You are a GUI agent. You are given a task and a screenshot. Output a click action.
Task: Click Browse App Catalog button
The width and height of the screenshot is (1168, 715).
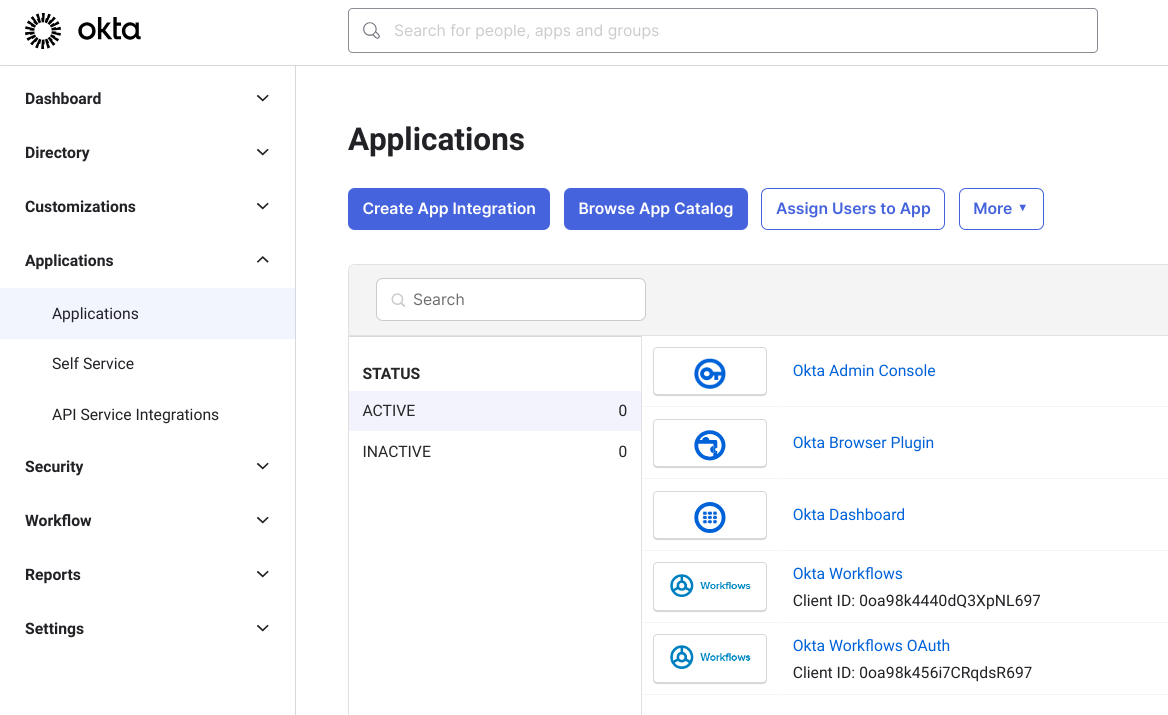point(656,209)
